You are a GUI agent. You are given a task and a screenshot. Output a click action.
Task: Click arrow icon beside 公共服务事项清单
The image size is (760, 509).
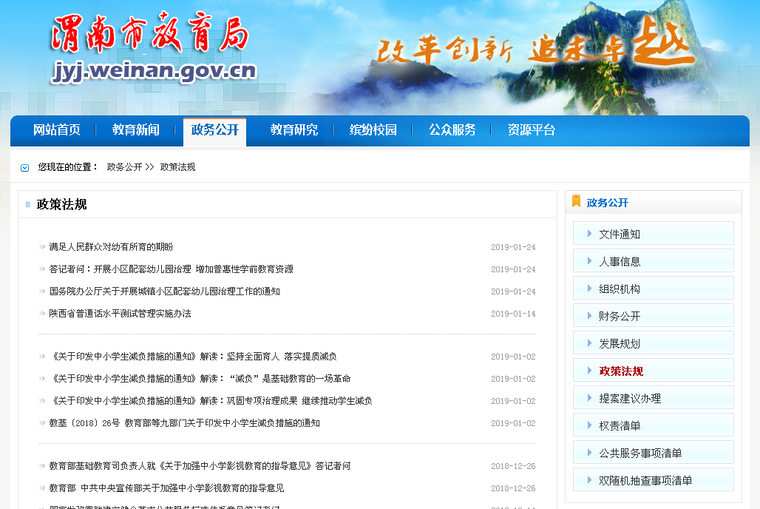pos(589,453)
